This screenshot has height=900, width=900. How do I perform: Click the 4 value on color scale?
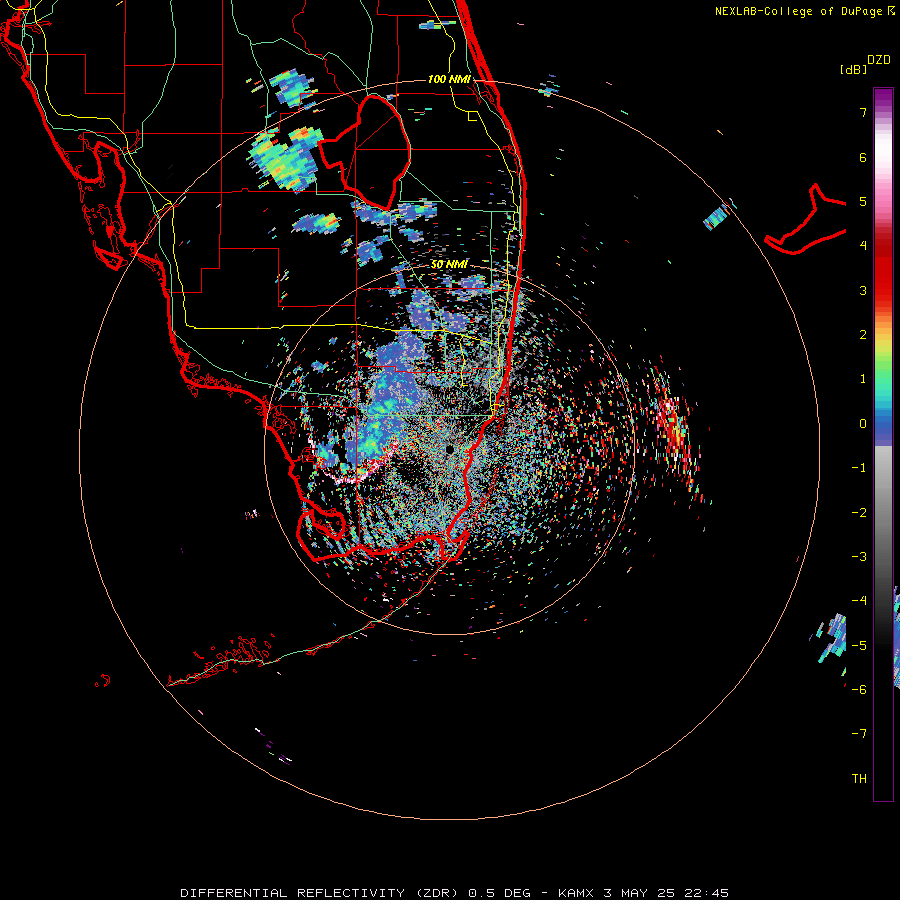[863, 246]
